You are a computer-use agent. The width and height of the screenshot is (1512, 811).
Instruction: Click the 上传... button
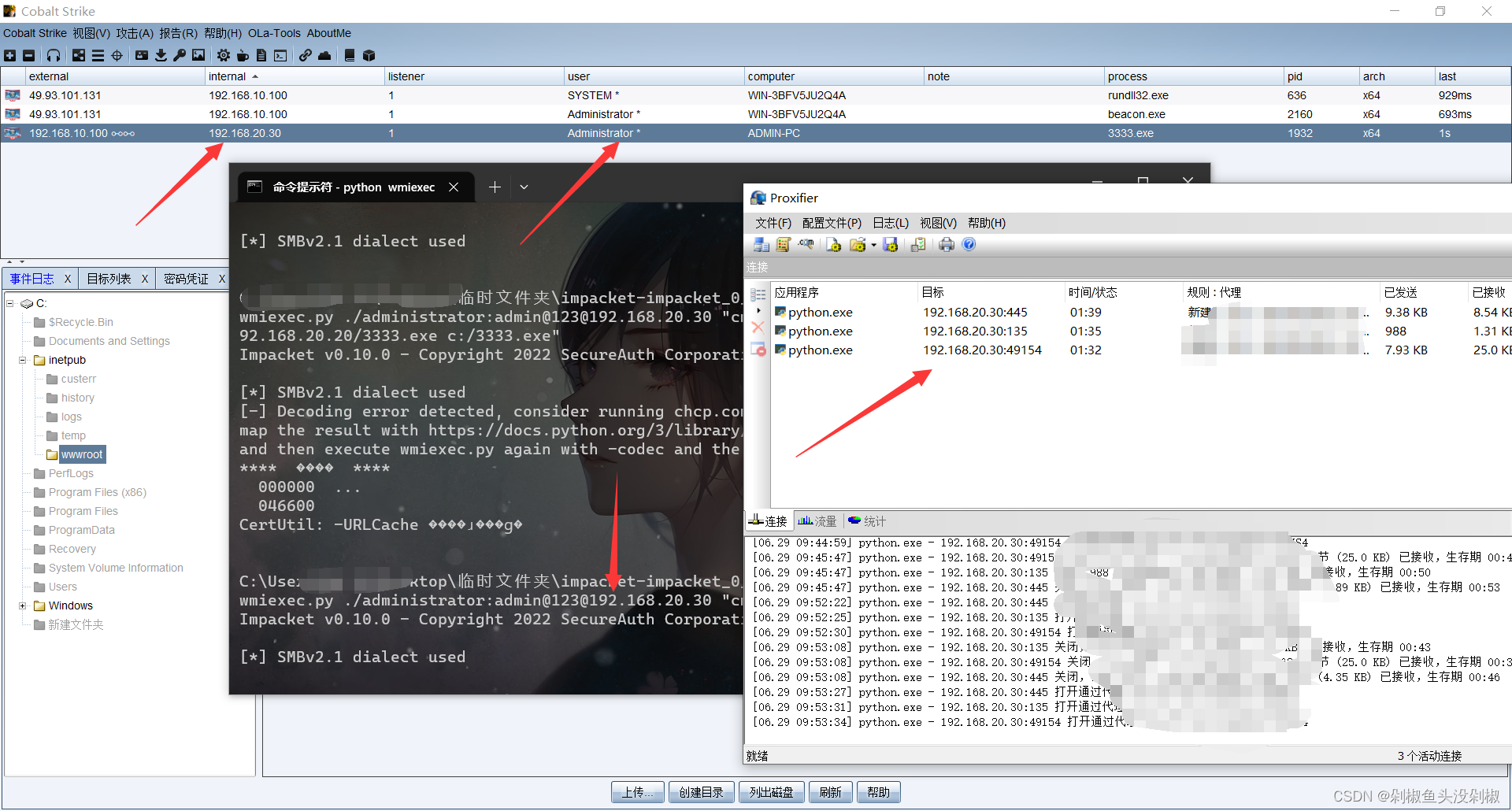click(x=638, y=792)
